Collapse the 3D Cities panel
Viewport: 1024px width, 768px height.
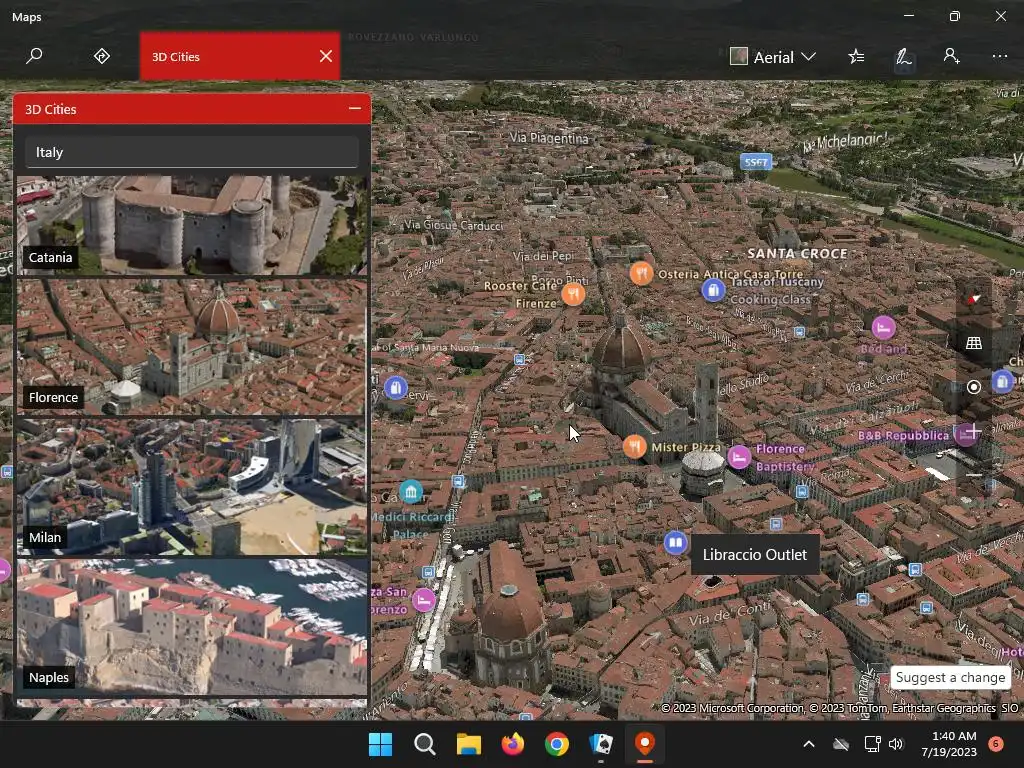pos(355,108)
